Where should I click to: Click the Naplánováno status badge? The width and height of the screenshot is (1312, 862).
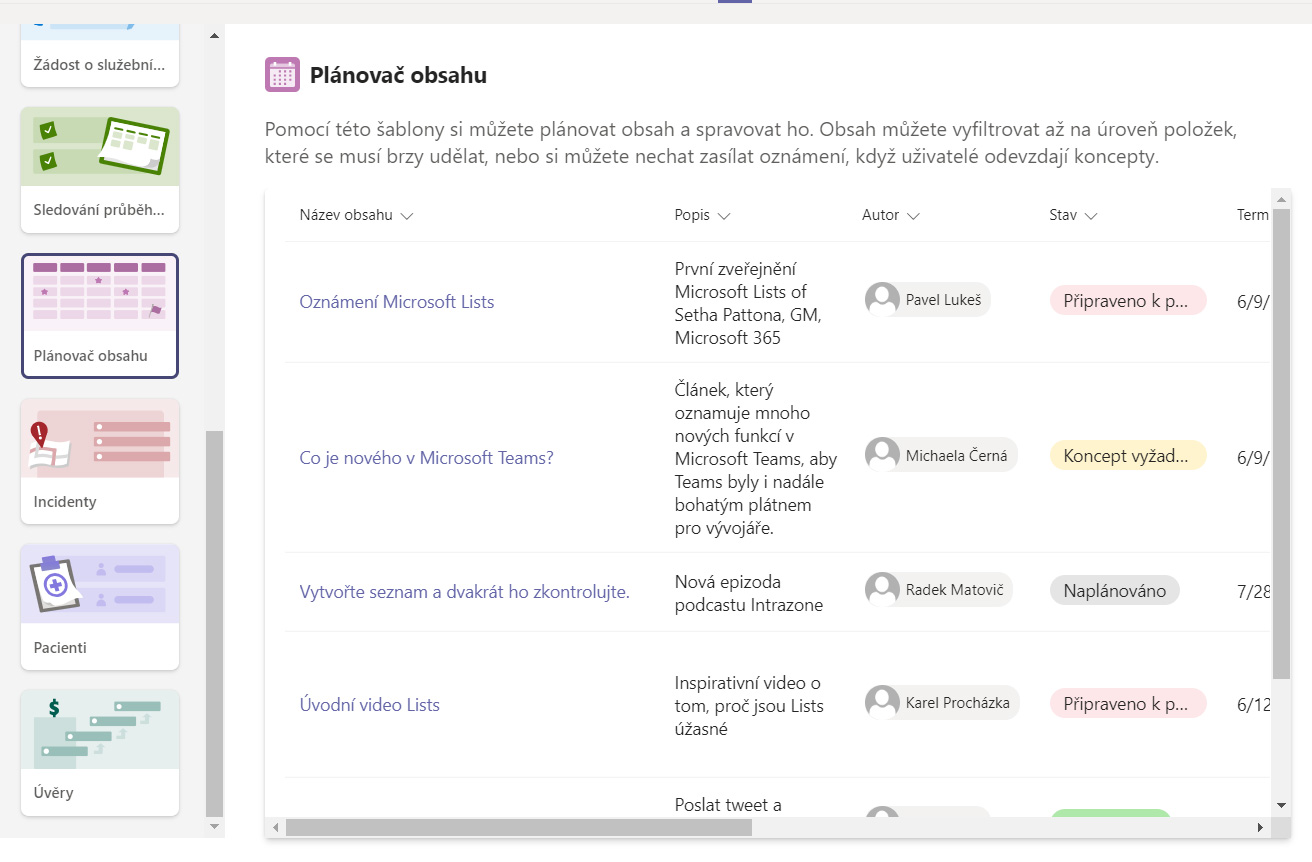point(1114,590)
